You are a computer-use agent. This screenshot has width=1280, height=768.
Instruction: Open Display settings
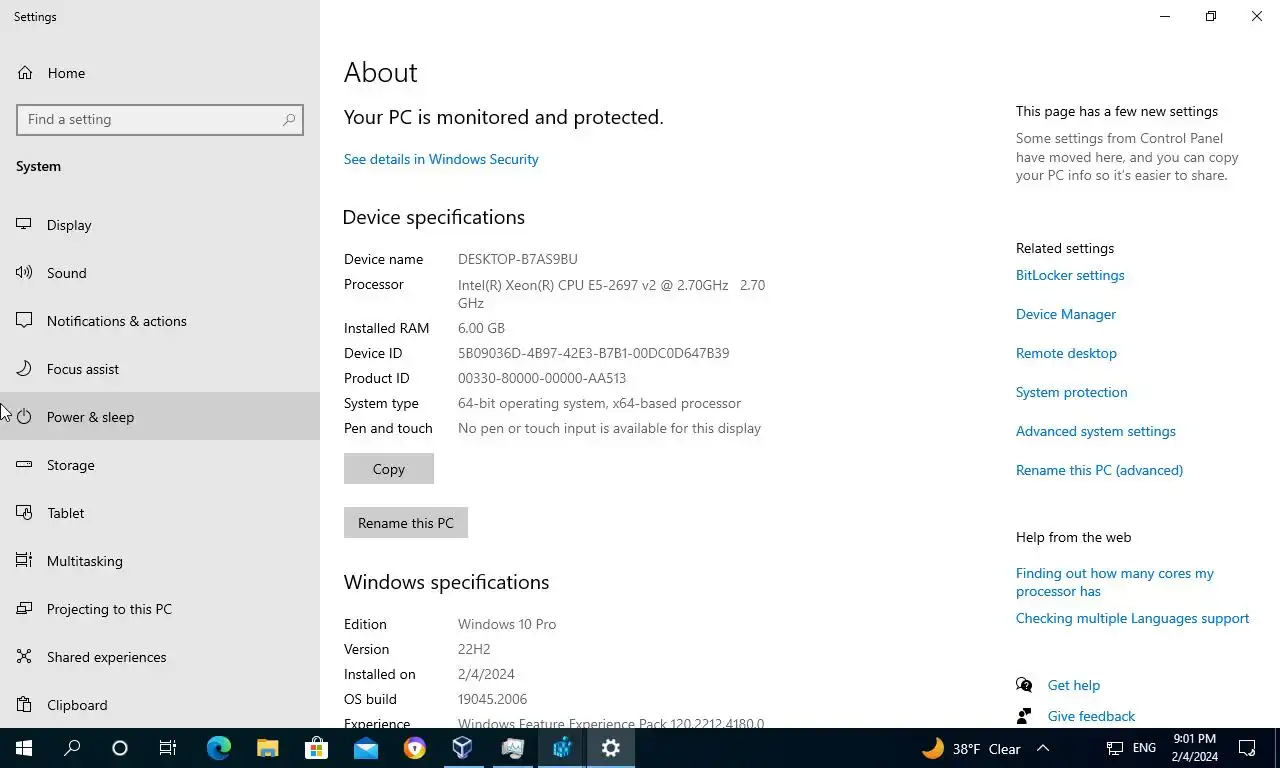coord(160,225)
